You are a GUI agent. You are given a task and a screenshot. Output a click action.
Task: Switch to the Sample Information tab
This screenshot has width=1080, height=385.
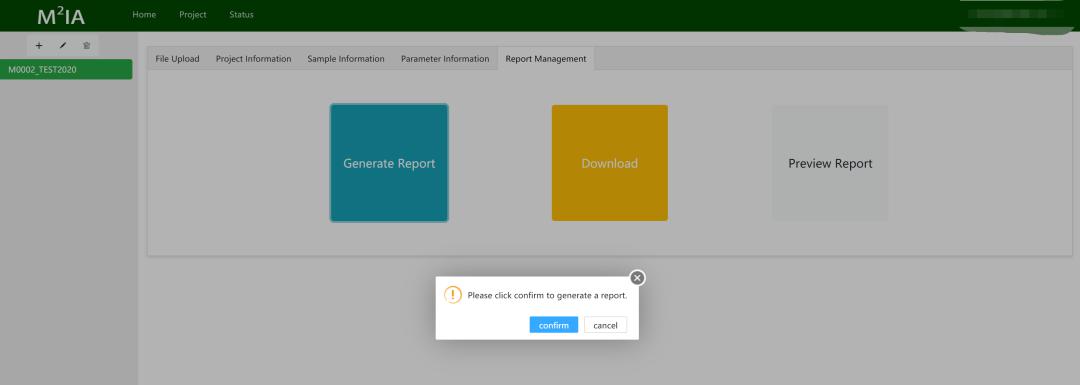(346, 59)
